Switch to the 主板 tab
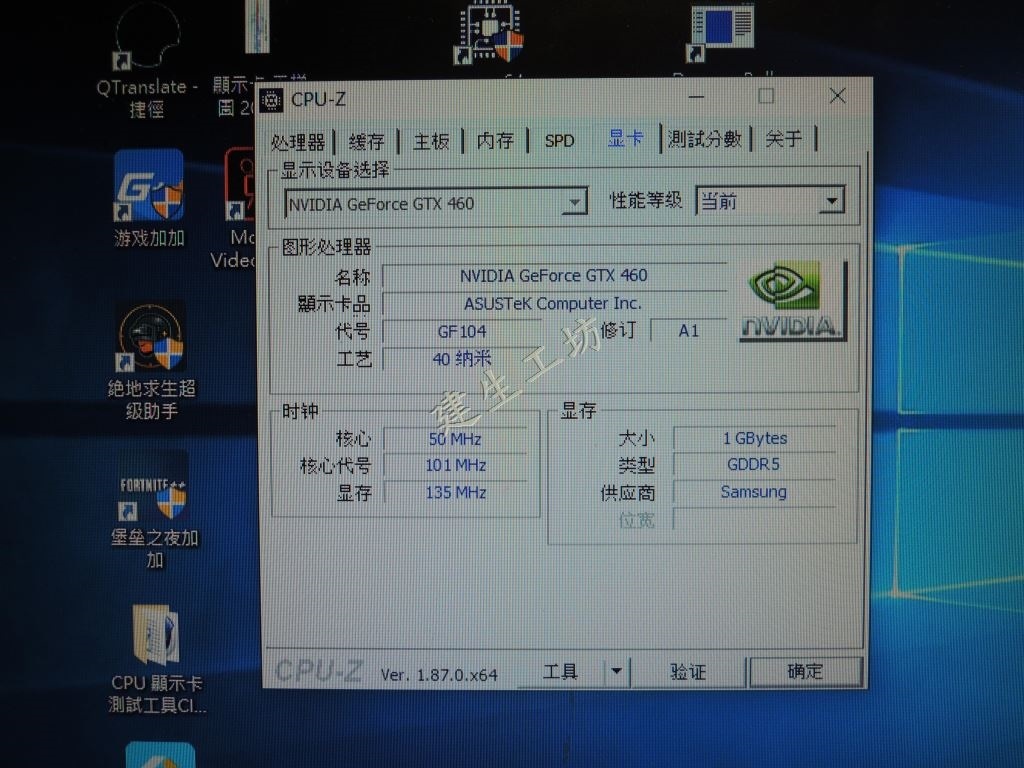 click(x=431, y=140)
